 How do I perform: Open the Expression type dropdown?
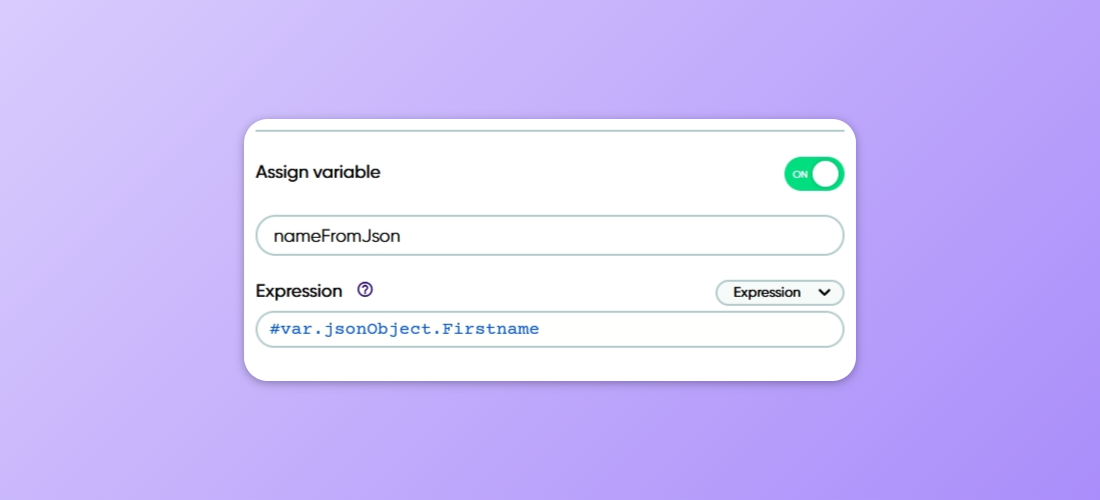(780, 293)
